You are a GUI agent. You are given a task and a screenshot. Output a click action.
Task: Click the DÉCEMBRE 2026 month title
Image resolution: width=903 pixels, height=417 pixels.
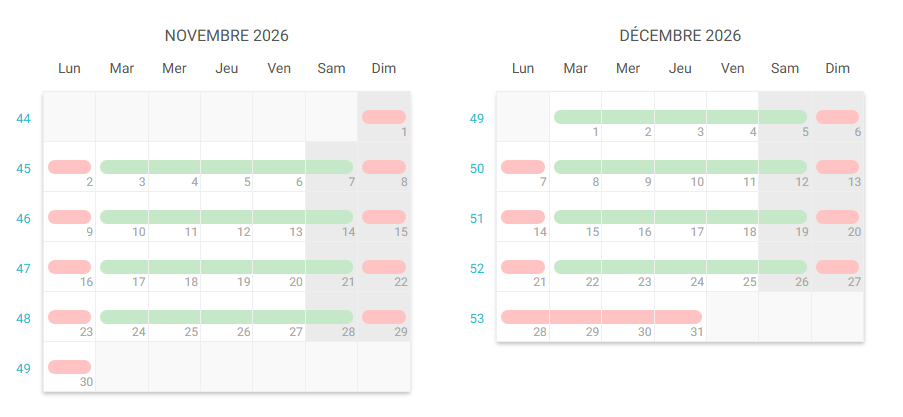tap(680, 36)
